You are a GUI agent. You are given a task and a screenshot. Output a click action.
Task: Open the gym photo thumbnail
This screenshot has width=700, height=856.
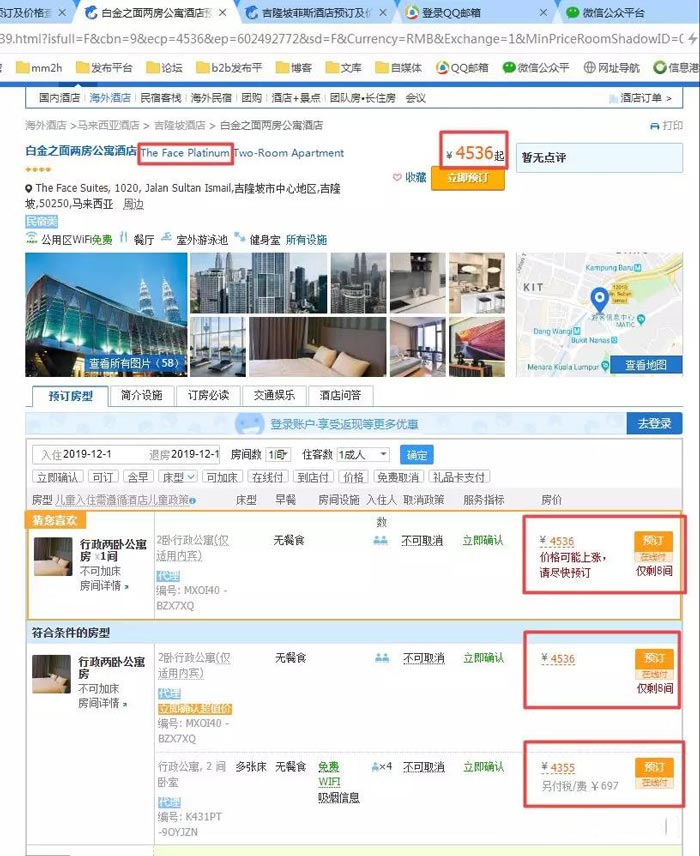coord(218,347)
